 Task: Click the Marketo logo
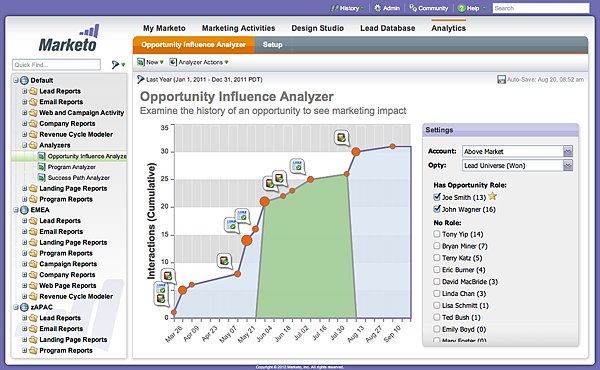69,39
